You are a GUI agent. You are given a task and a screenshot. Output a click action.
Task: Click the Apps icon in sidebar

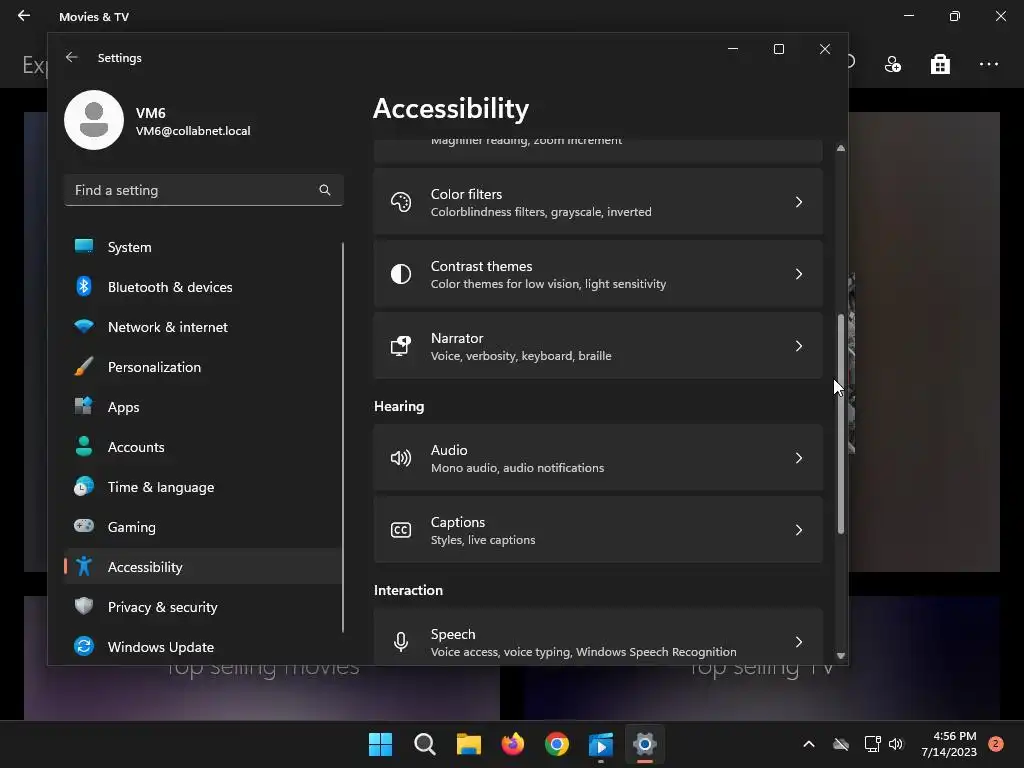pyautogui.click(x=84, y=406)
